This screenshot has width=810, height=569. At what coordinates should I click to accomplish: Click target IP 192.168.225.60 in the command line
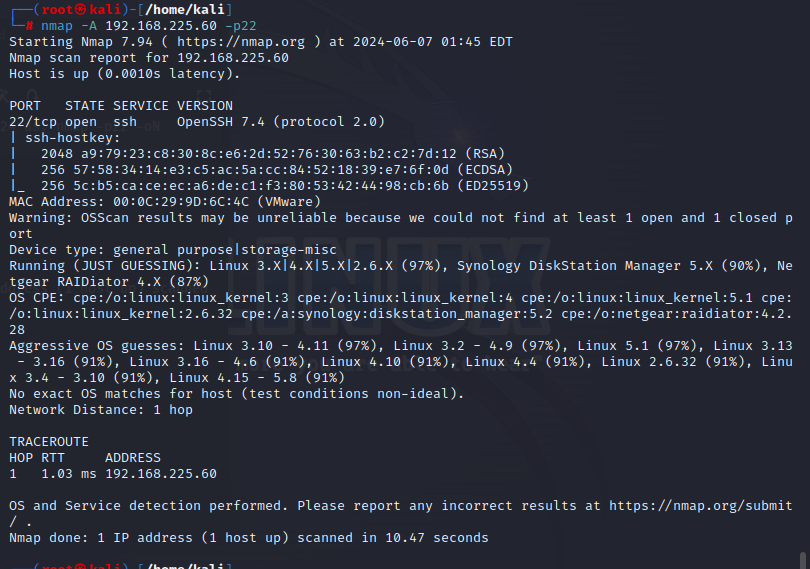point(161,26)
